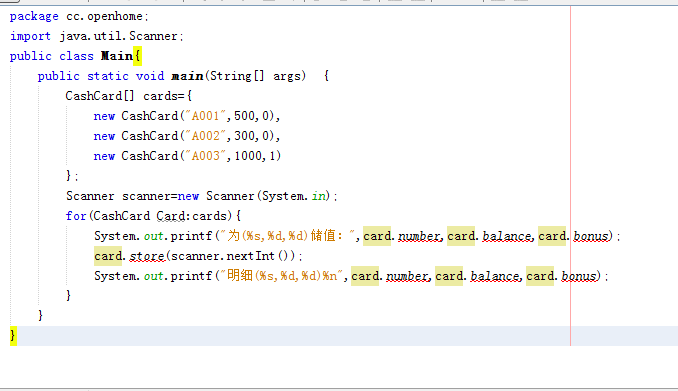Click the underlined 'Card' loop variable
The height and width of the screenshot is (391, 678).
(171, 216)
